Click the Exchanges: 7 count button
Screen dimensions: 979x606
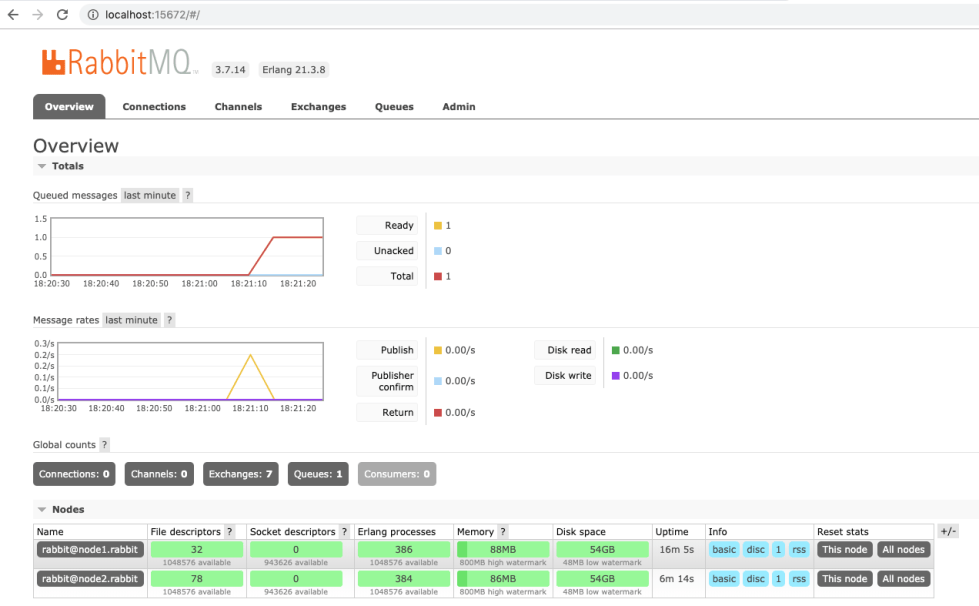(240, 474)
